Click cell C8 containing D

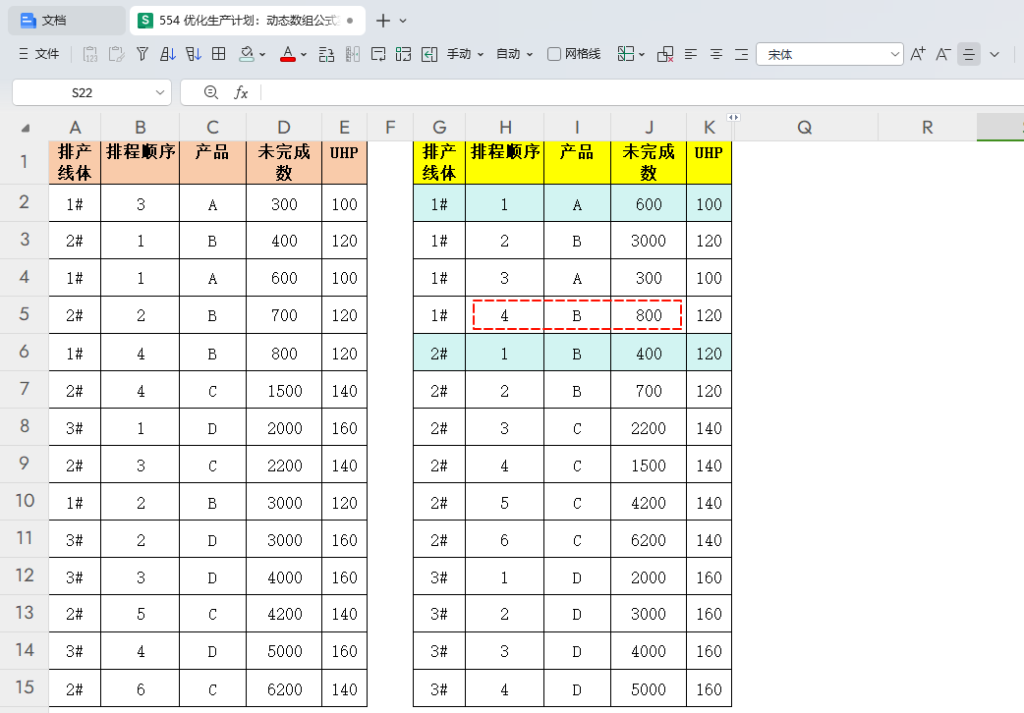pyautogui.click(x=213, y=428)
